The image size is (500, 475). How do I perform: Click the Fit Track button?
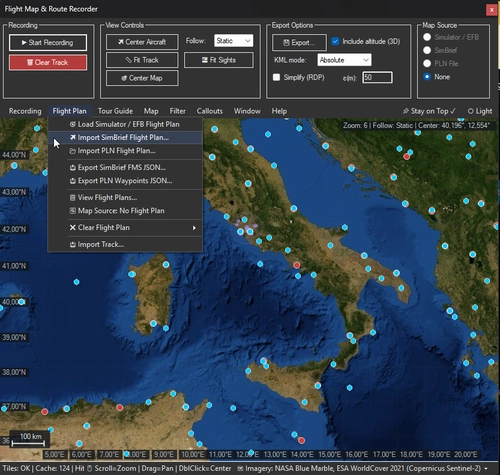coord(142,60)
